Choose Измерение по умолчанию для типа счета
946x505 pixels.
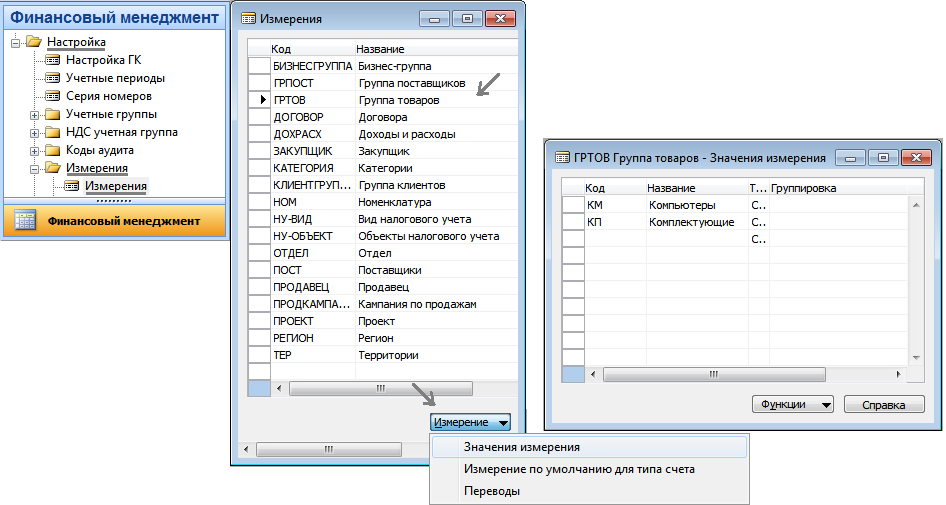pos(589,469)
